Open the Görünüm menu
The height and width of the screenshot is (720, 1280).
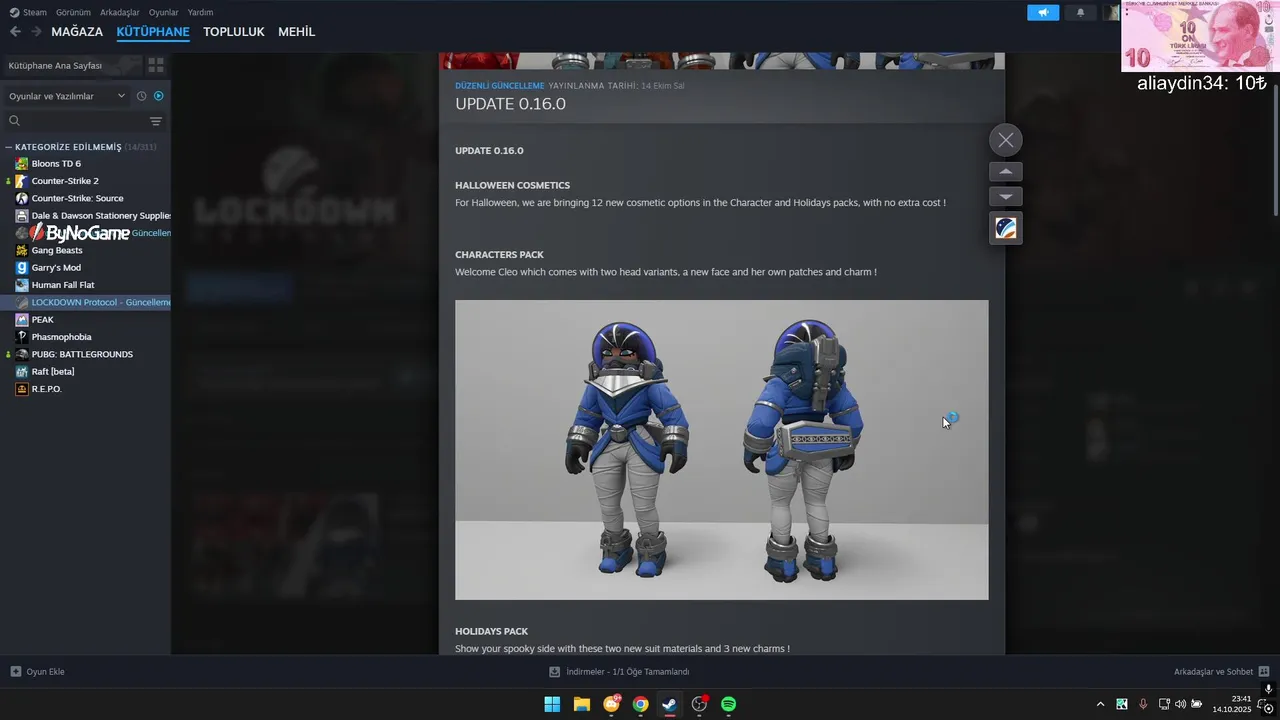[x=73, y=12]
